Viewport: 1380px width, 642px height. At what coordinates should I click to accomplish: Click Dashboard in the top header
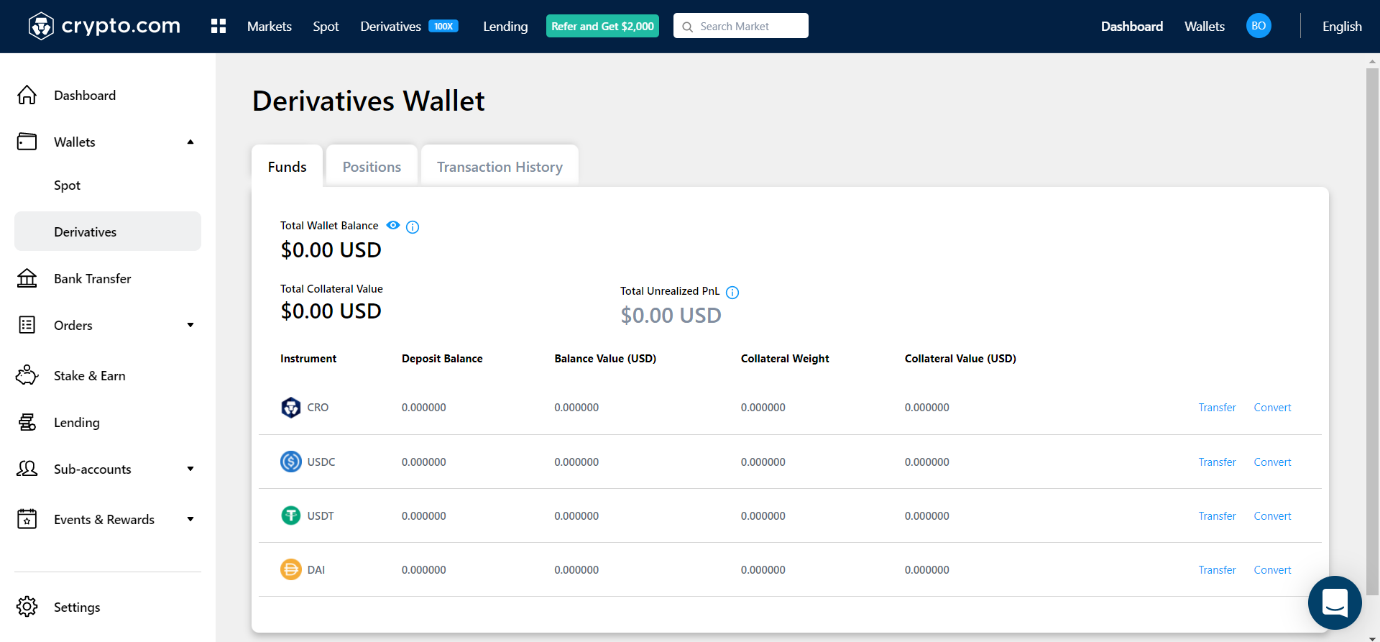pos(1132,26)
